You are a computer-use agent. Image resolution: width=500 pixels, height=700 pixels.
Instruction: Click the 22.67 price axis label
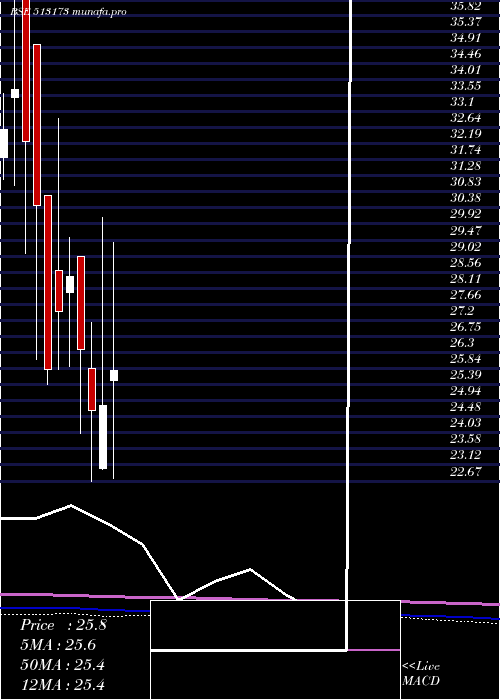coord(466,471)
